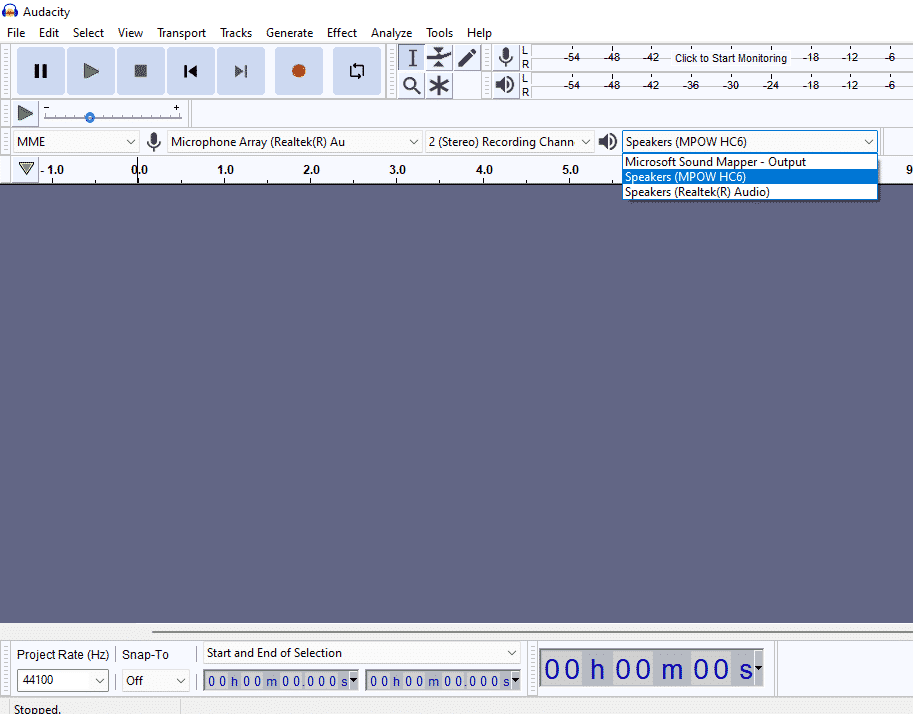Open the Start and End of Selection dropdown
Viewport: 913px width, 714px height.
362,653
